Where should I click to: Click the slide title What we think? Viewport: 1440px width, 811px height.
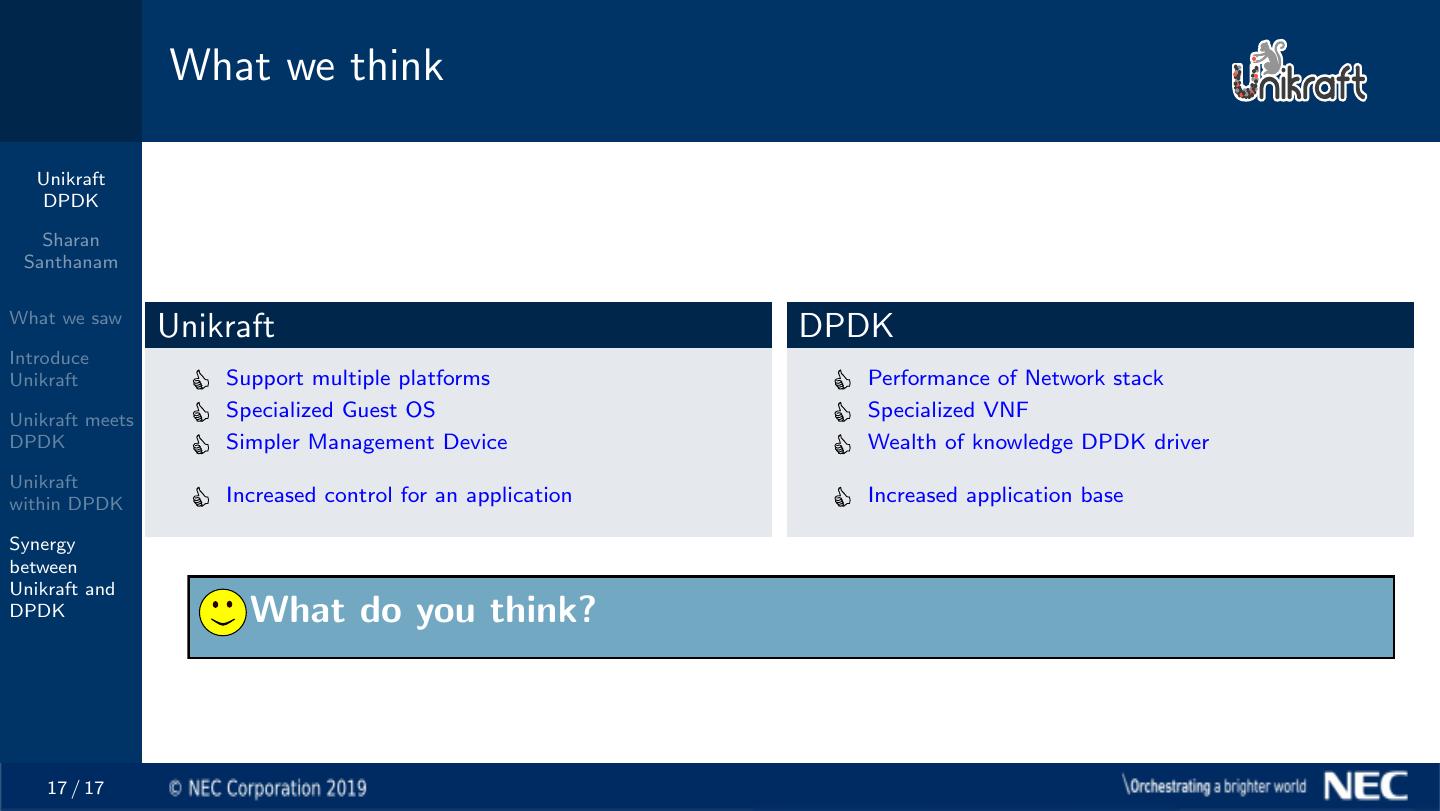pyautogui.click(x=307, y=66)
